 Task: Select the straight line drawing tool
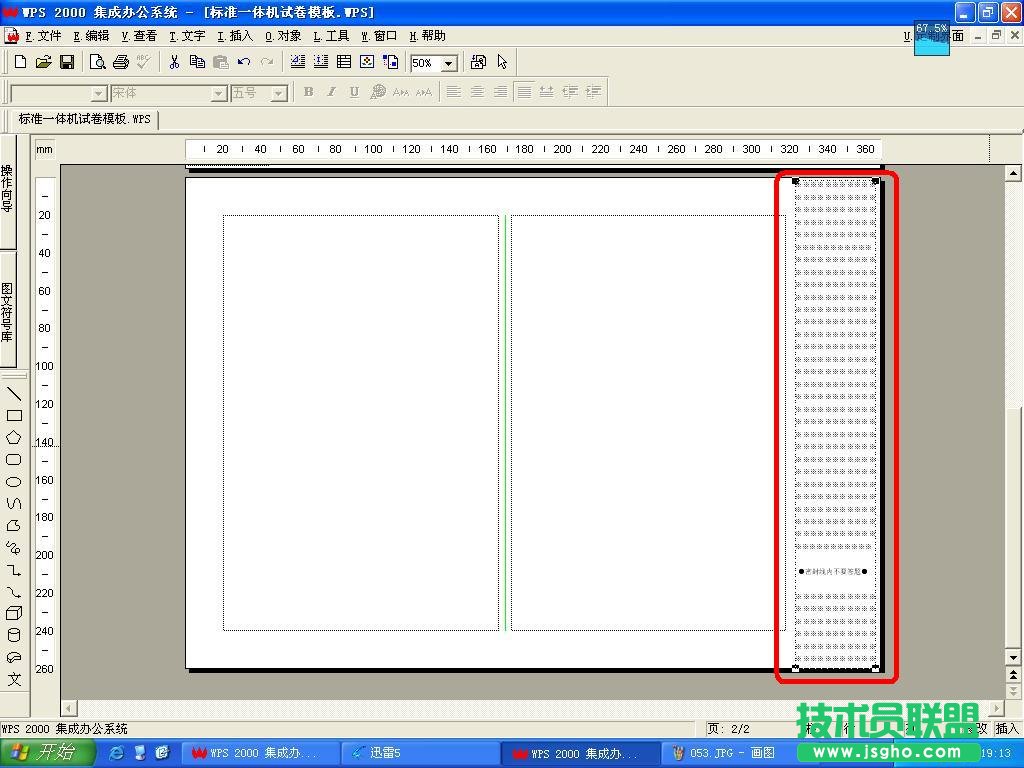click(x=14, y=394)
